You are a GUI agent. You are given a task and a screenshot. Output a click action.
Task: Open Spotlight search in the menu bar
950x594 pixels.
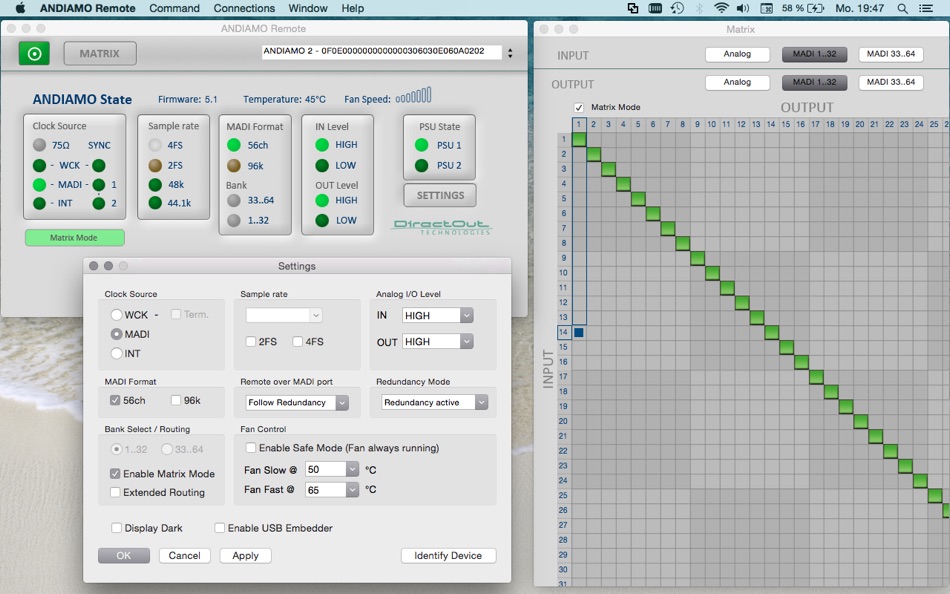tap(903, 8)
